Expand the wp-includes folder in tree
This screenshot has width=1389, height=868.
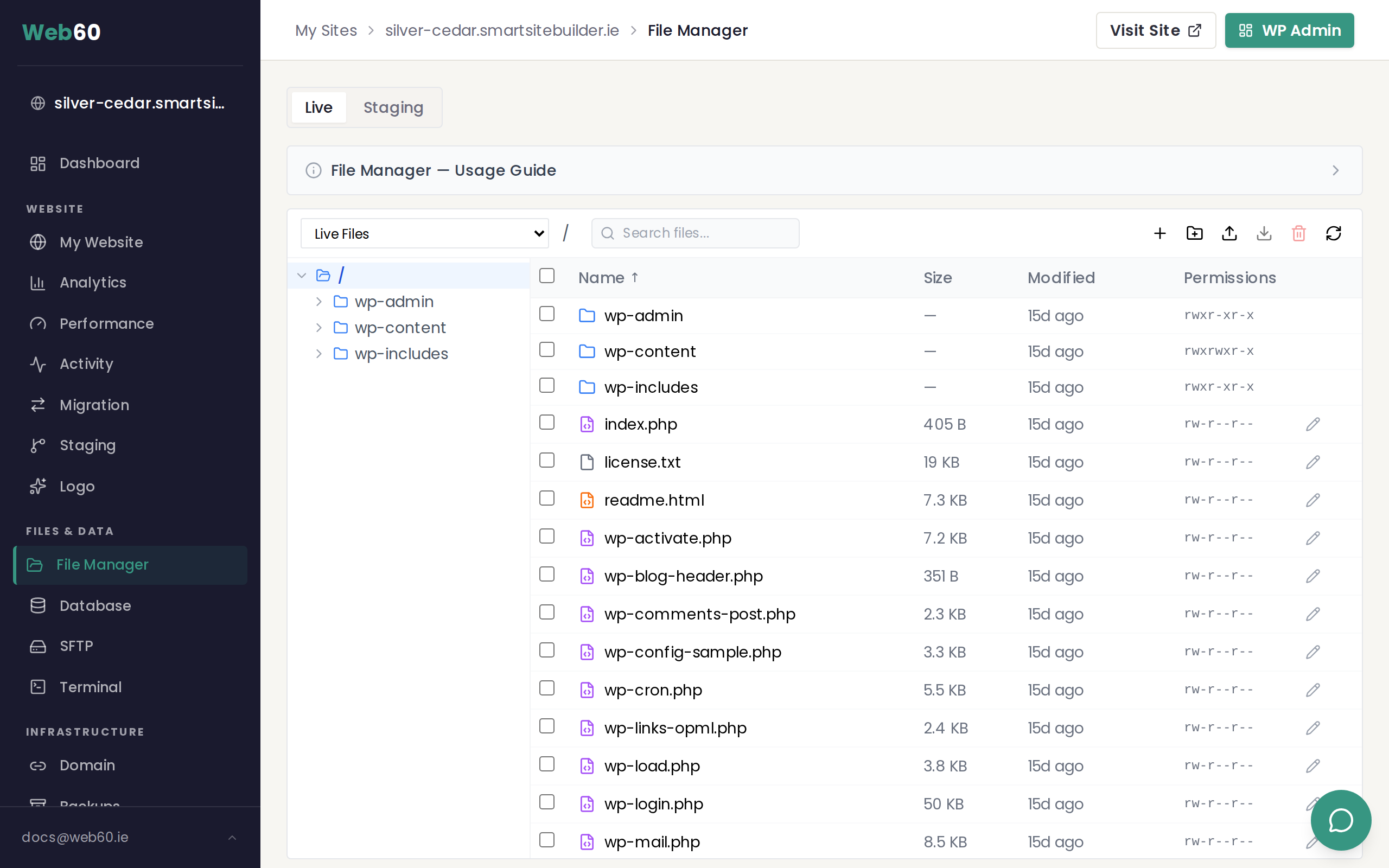pos(320,354)
